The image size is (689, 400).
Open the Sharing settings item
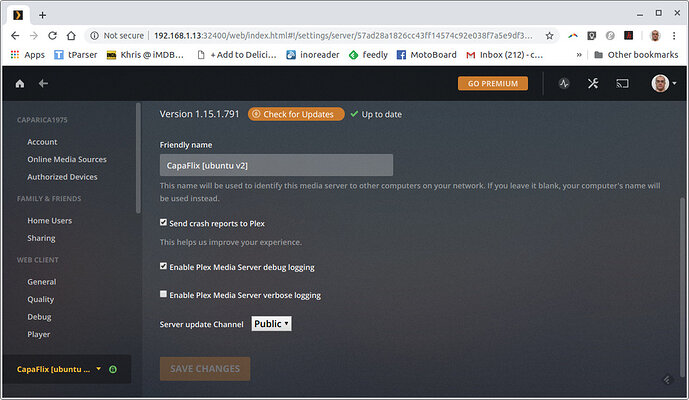[41, 238]
